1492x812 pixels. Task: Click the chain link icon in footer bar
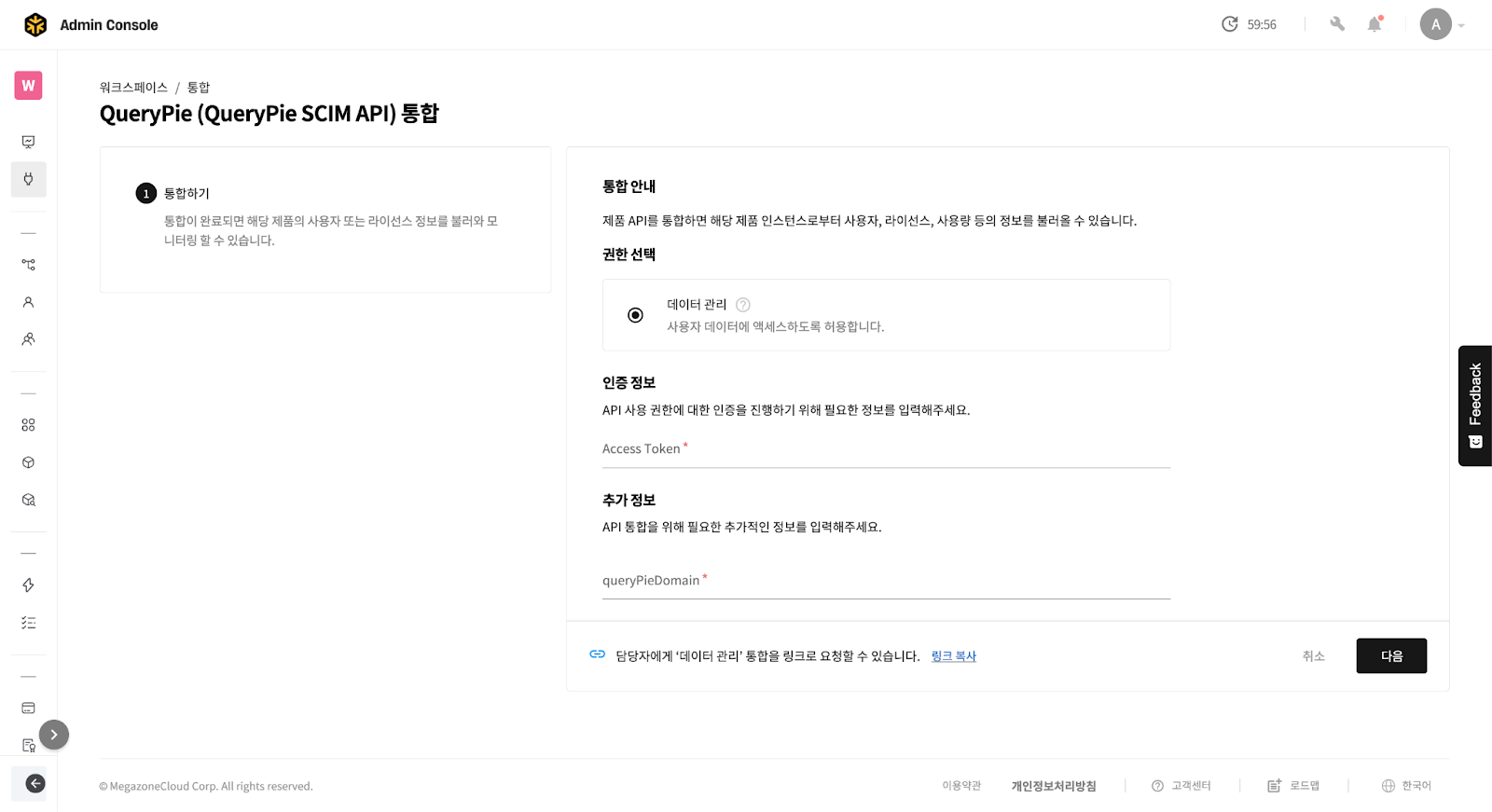[598, 654]
